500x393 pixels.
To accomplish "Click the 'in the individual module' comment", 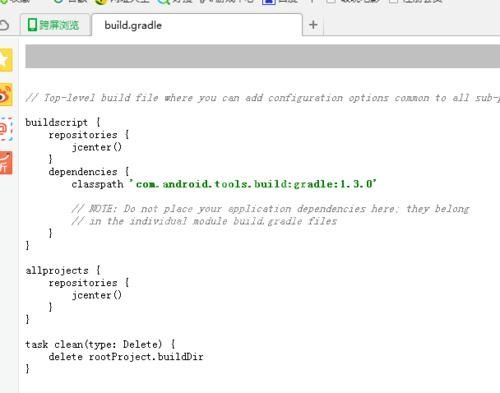I will 204,221.
